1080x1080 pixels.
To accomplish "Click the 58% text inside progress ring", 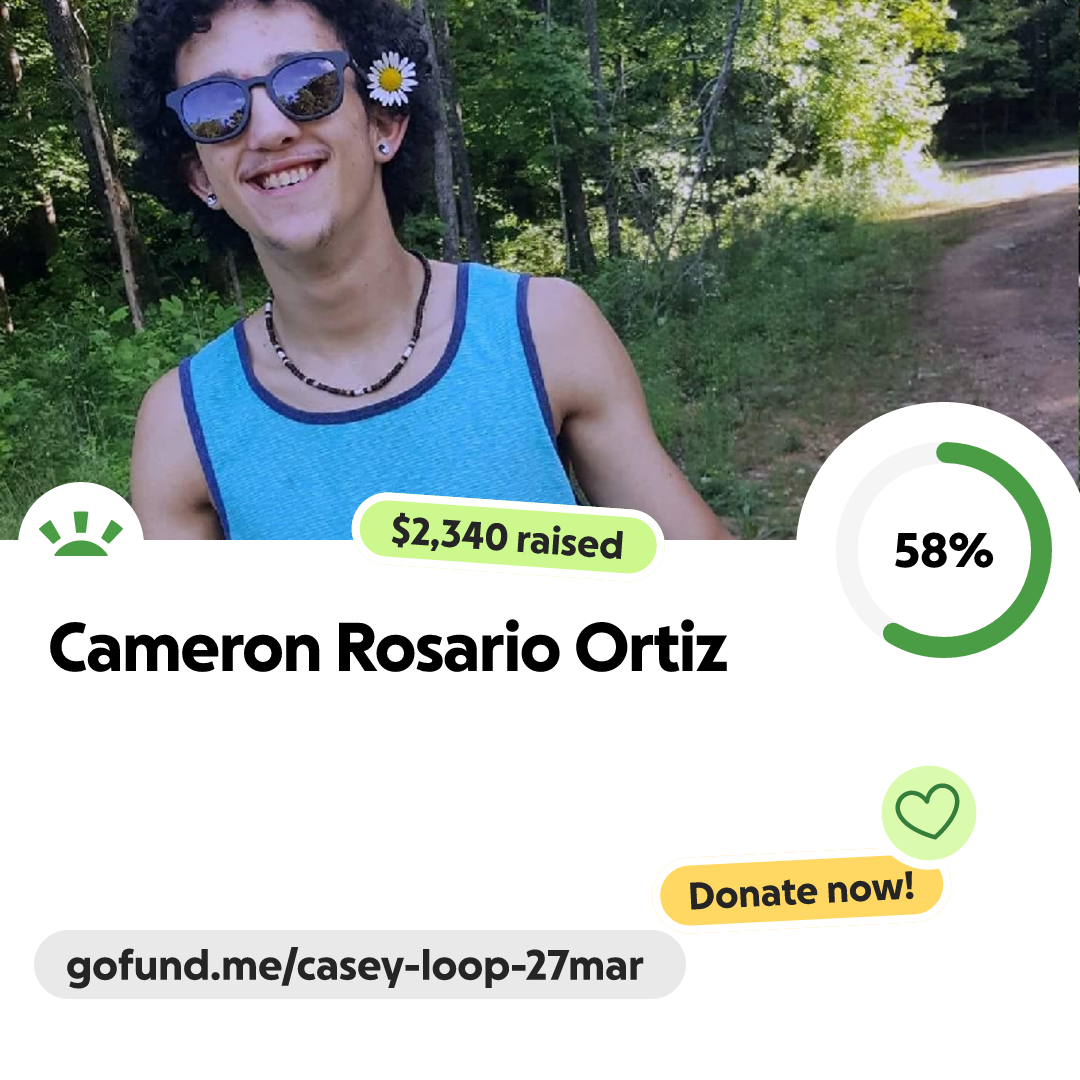I will (x=944, y=550).
